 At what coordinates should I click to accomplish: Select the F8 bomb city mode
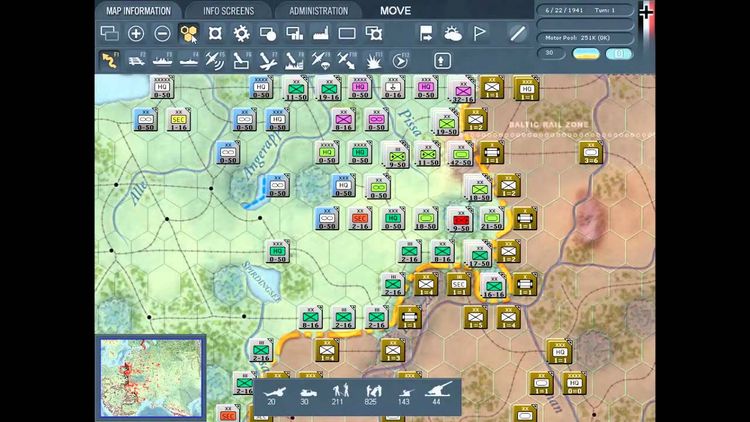pyautogui.click(x=294, y=61)
